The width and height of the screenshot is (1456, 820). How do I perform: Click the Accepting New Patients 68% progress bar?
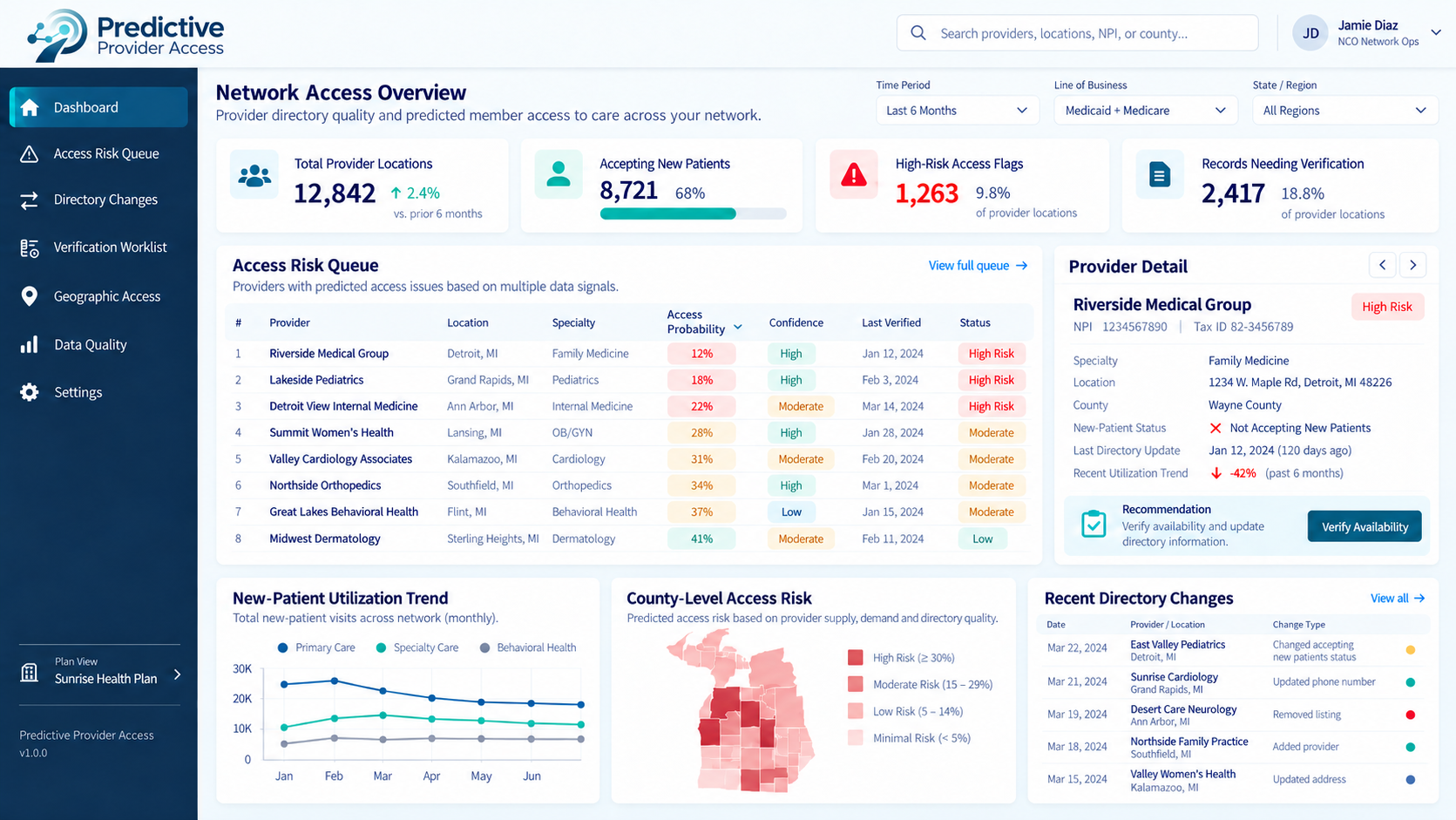tap(694, 213)
